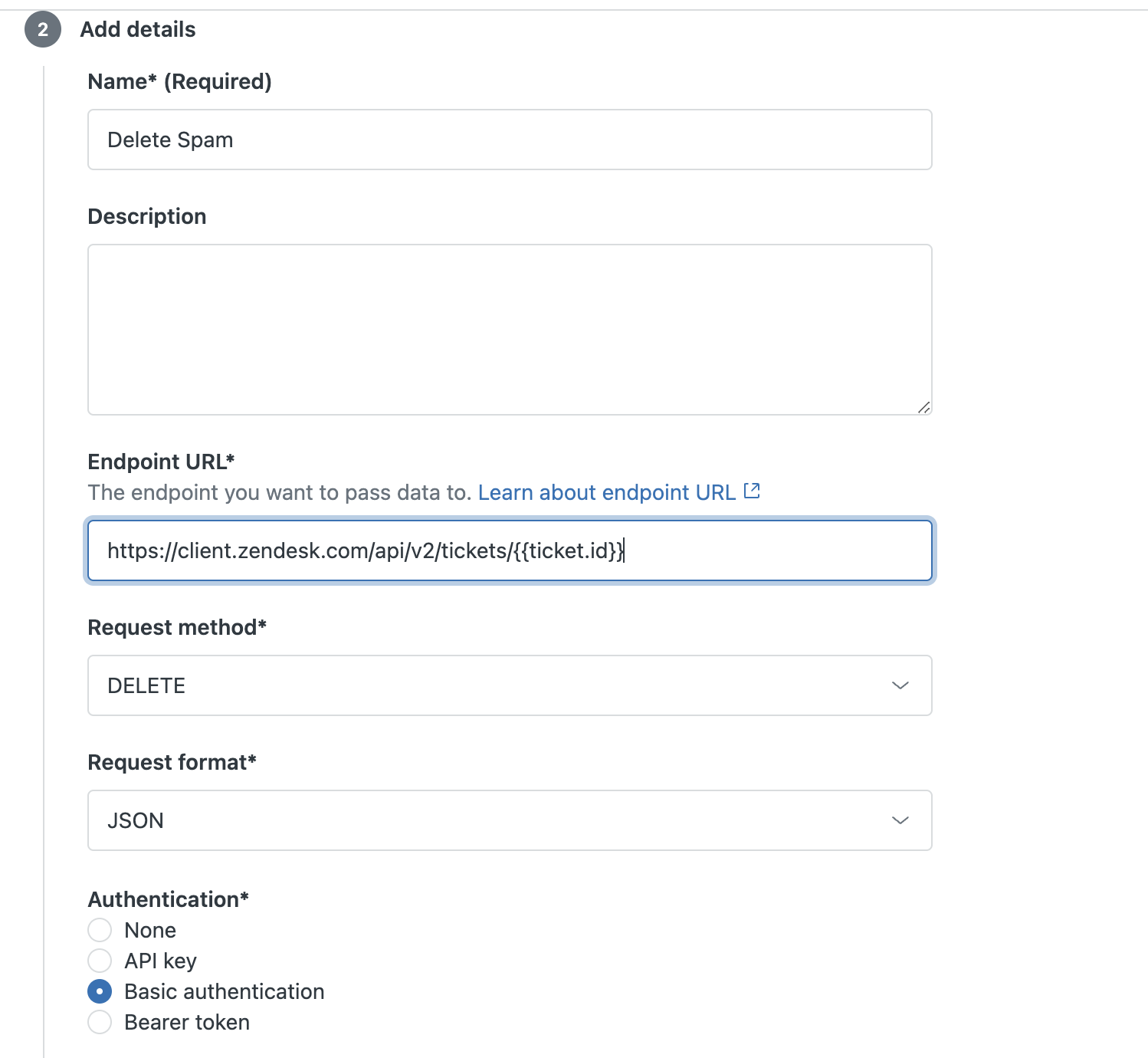Choose Basic authentication radio button
Viewport: 1148px width, 1058px height.
click(100, 991)
